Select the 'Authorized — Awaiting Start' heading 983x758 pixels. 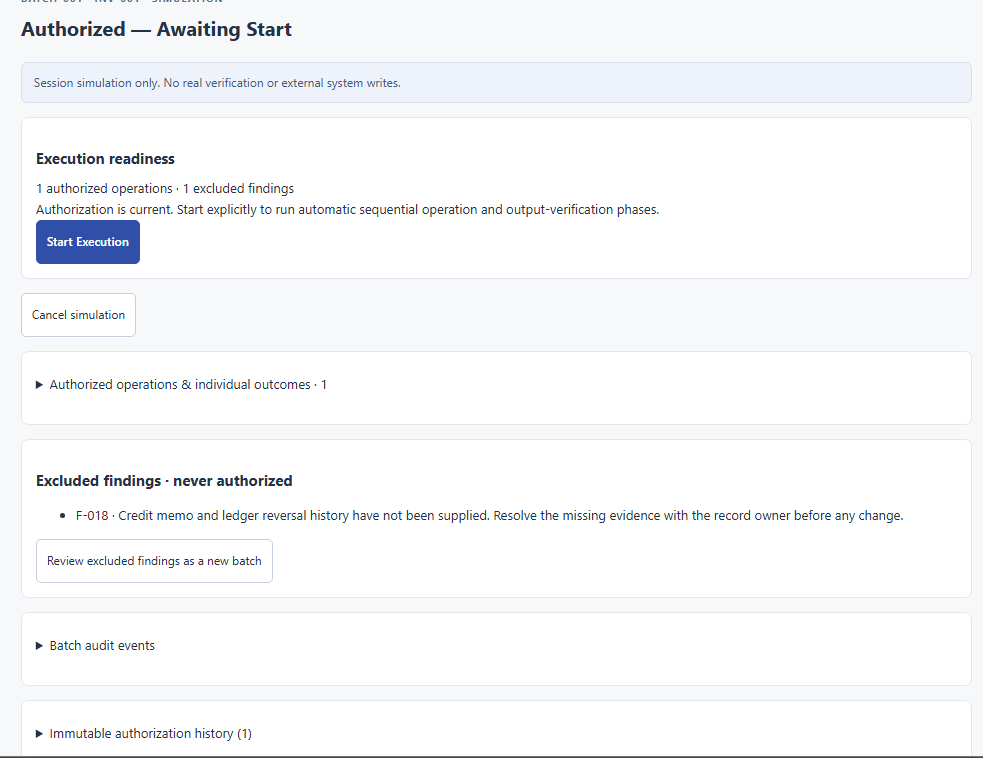click(156, 29)
